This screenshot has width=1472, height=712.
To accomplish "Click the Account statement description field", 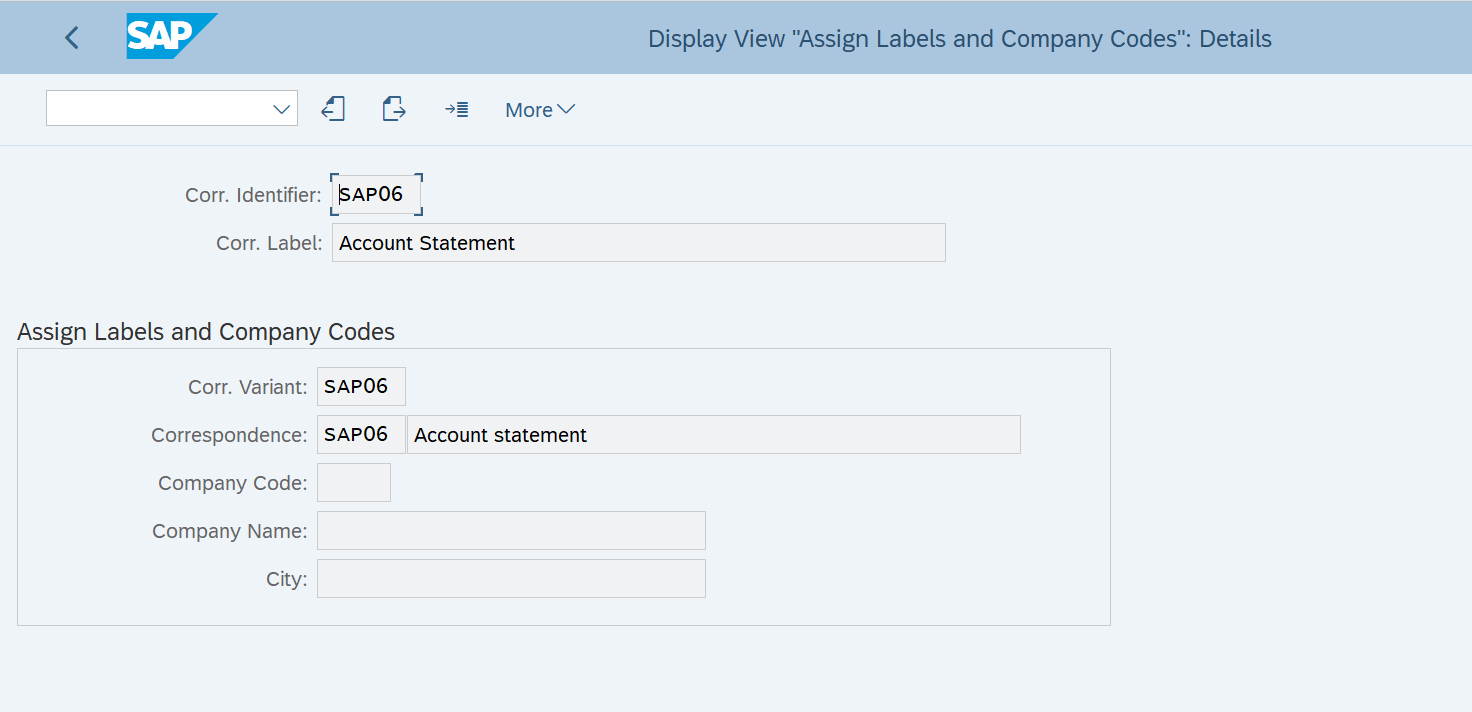I will [x=713, y=434].
